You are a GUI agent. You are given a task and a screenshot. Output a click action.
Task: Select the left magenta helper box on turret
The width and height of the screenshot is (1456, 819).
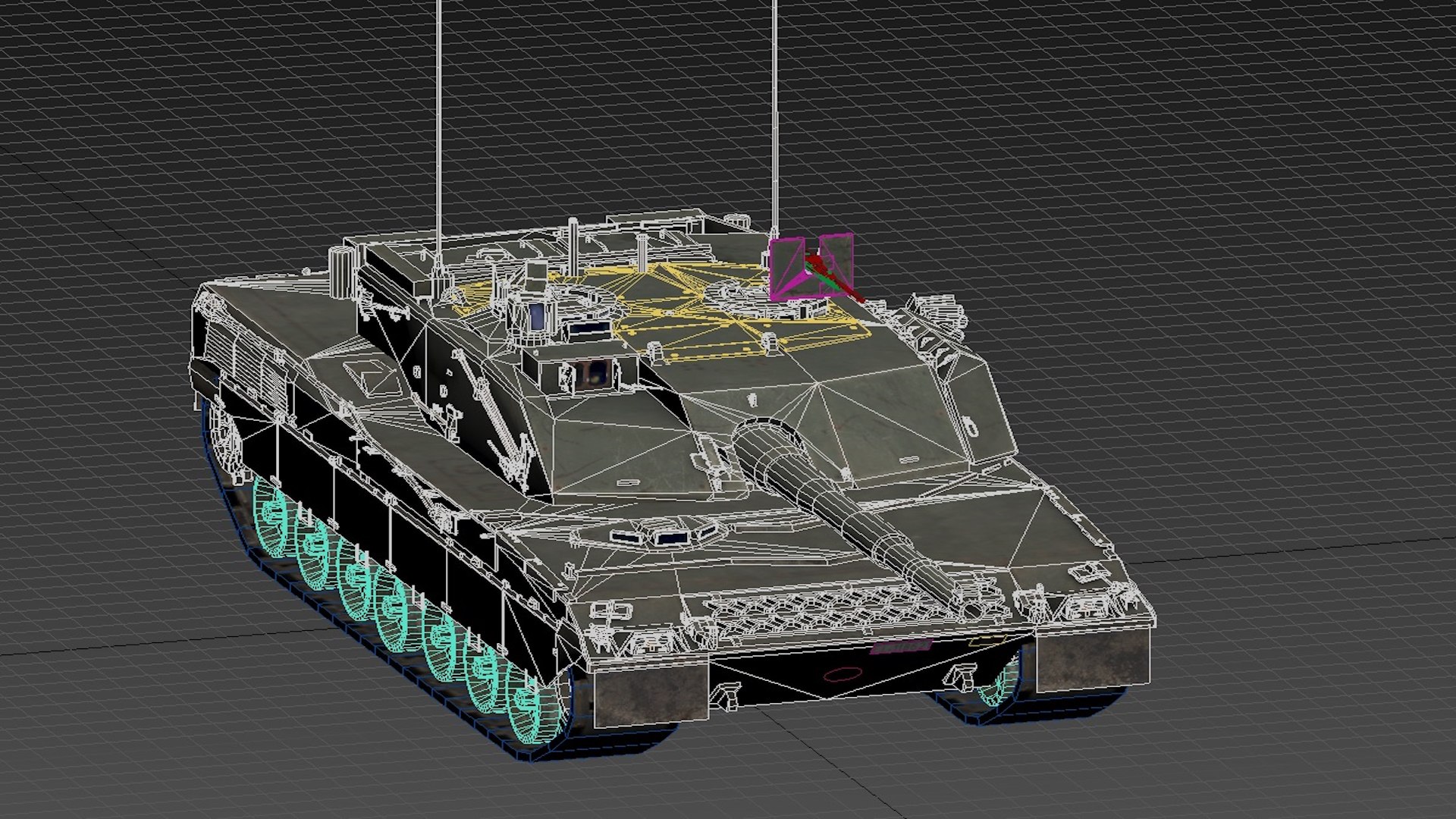click(787, 268)
